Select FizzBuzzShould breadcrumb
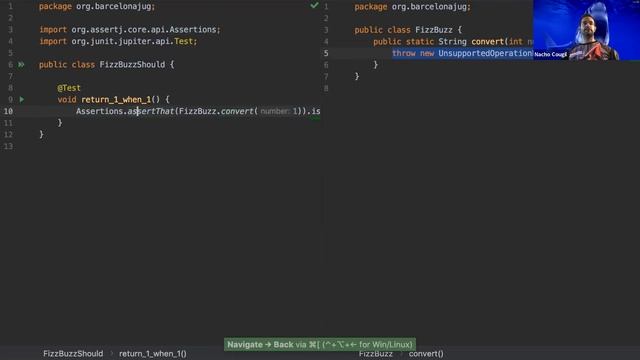This screenshot has width=640, height=360. coord(73,353)
